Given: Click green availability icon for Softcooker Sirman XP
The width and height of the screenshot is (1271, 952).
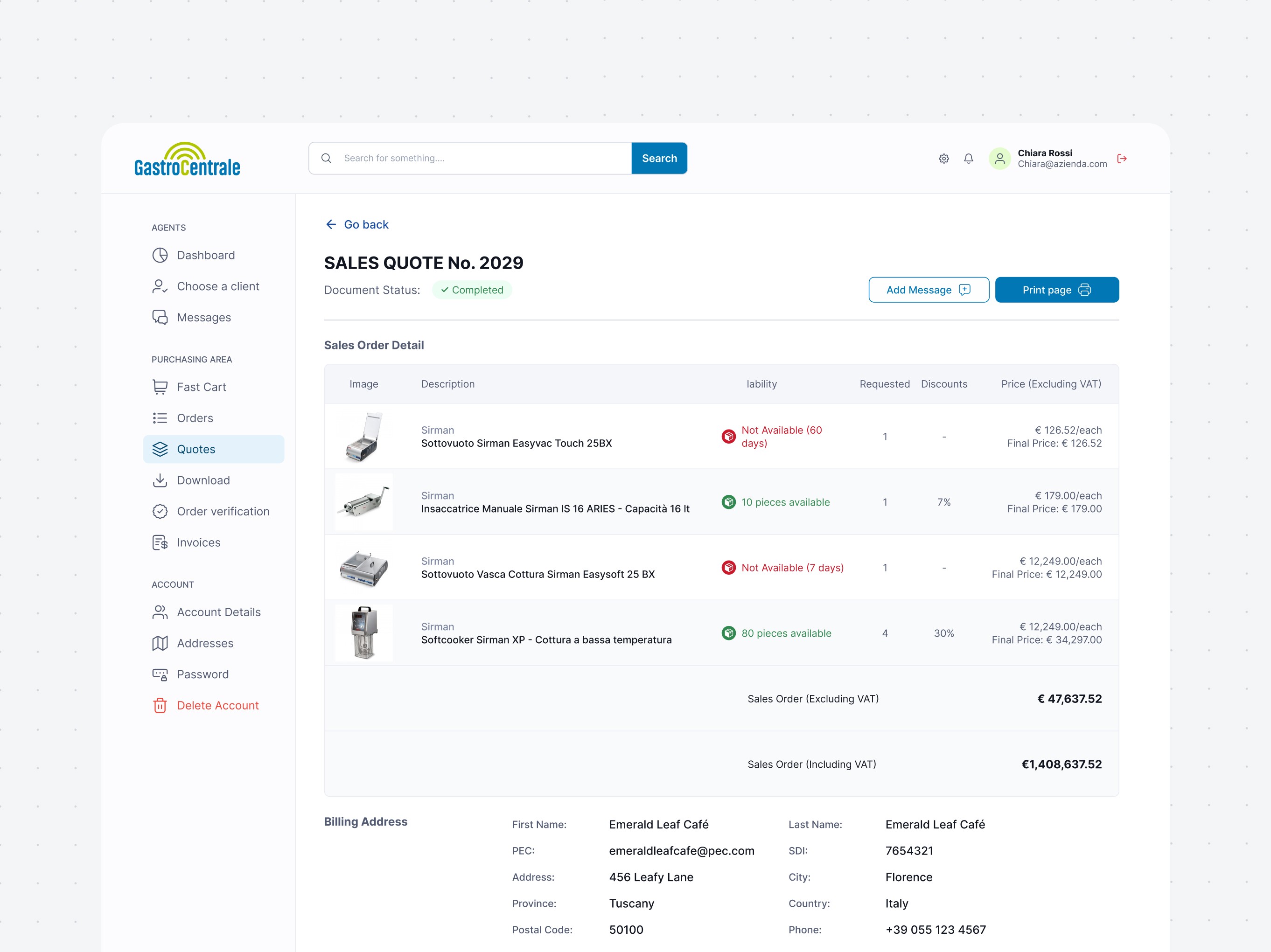Looking at the screenshot, I should (x=728, y=633).
